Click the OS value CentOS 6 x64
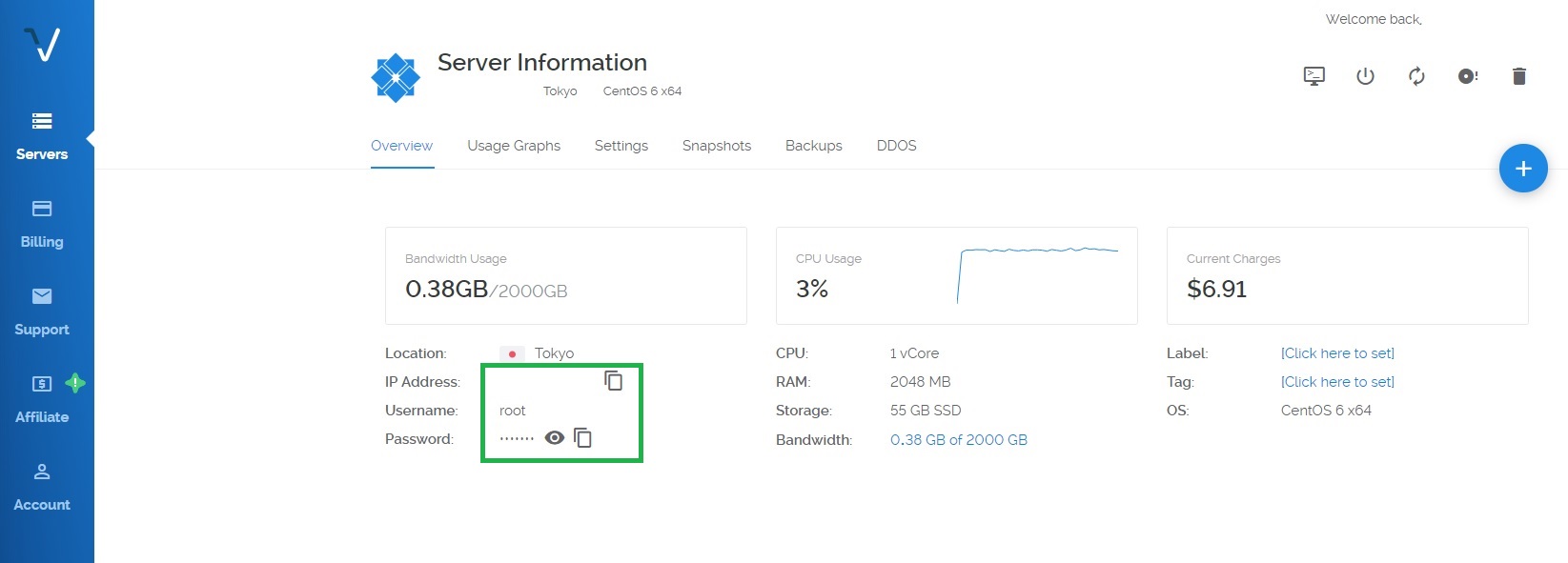This screenshot has width=1568, height=563. (x=1326, y=411)
